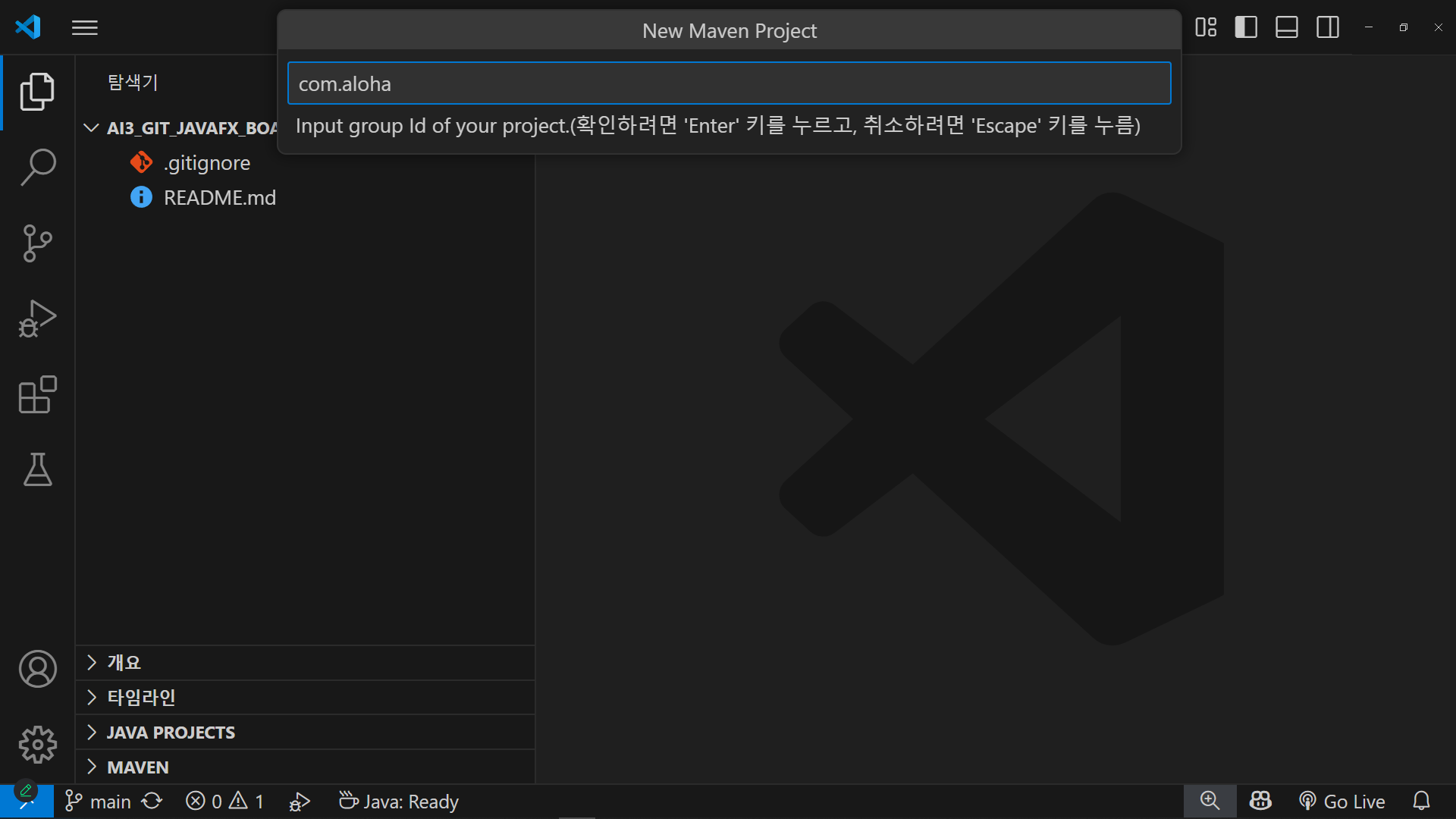This screenshot has width=1456, height=819.
Task: Click the 탐색기 explorer title
Action: (133, 82)
